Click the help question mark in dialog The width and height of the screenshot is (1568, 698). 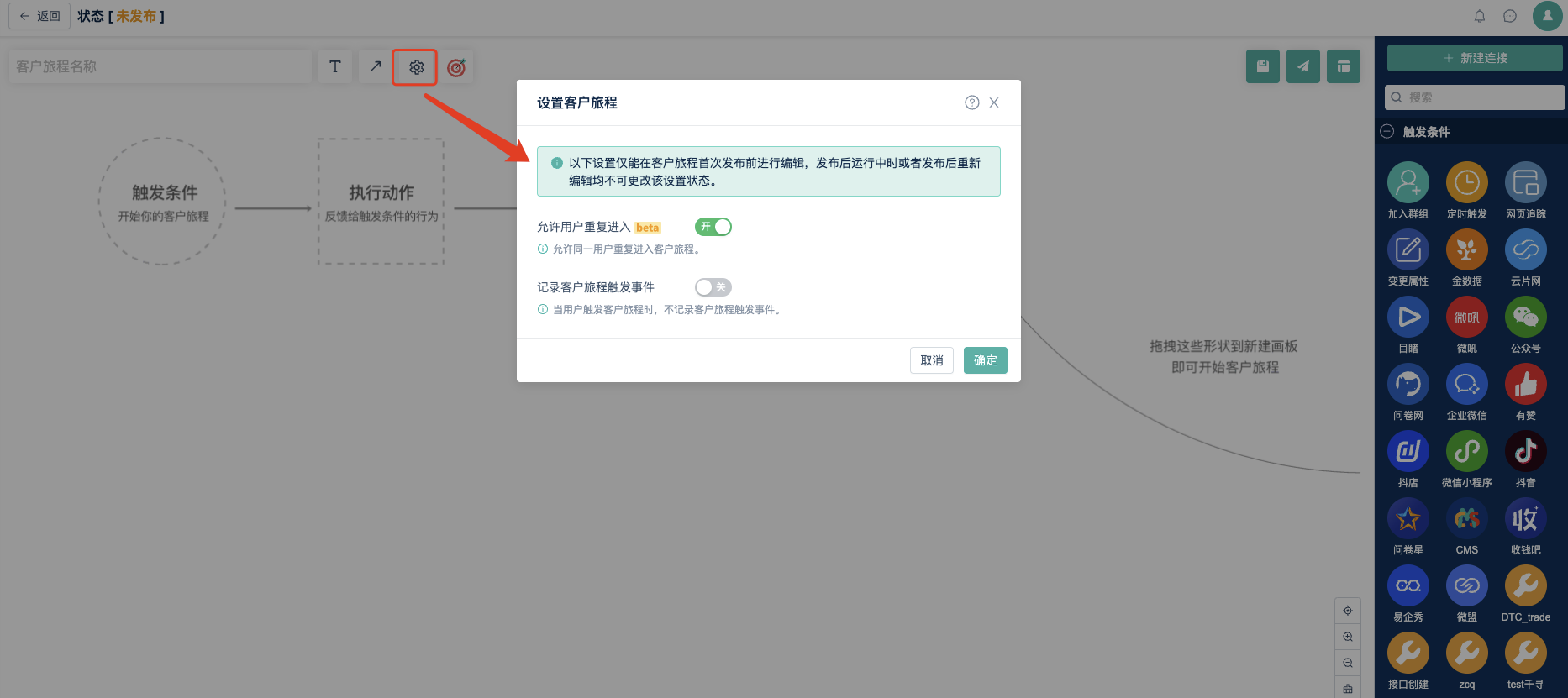pos(972,102)
